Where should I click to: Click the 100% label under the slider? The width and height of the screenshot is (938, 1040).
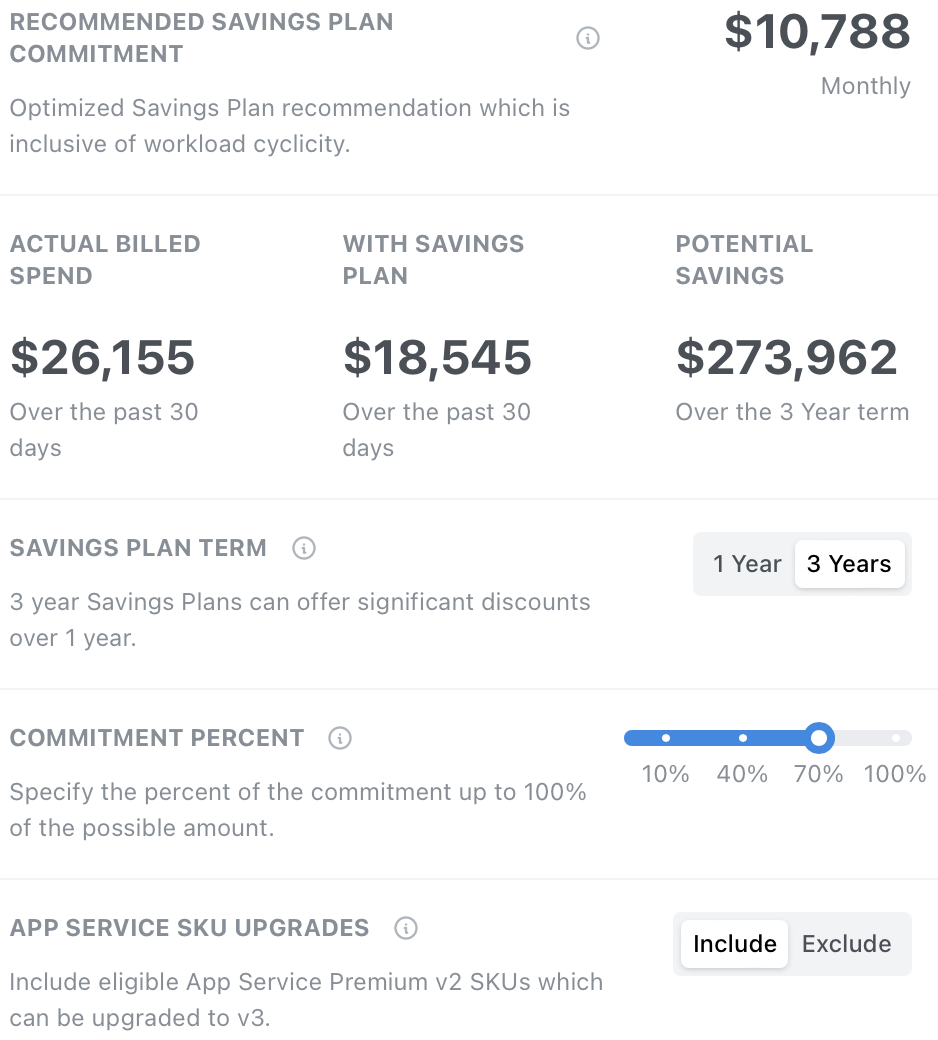(x=895, y=774)
